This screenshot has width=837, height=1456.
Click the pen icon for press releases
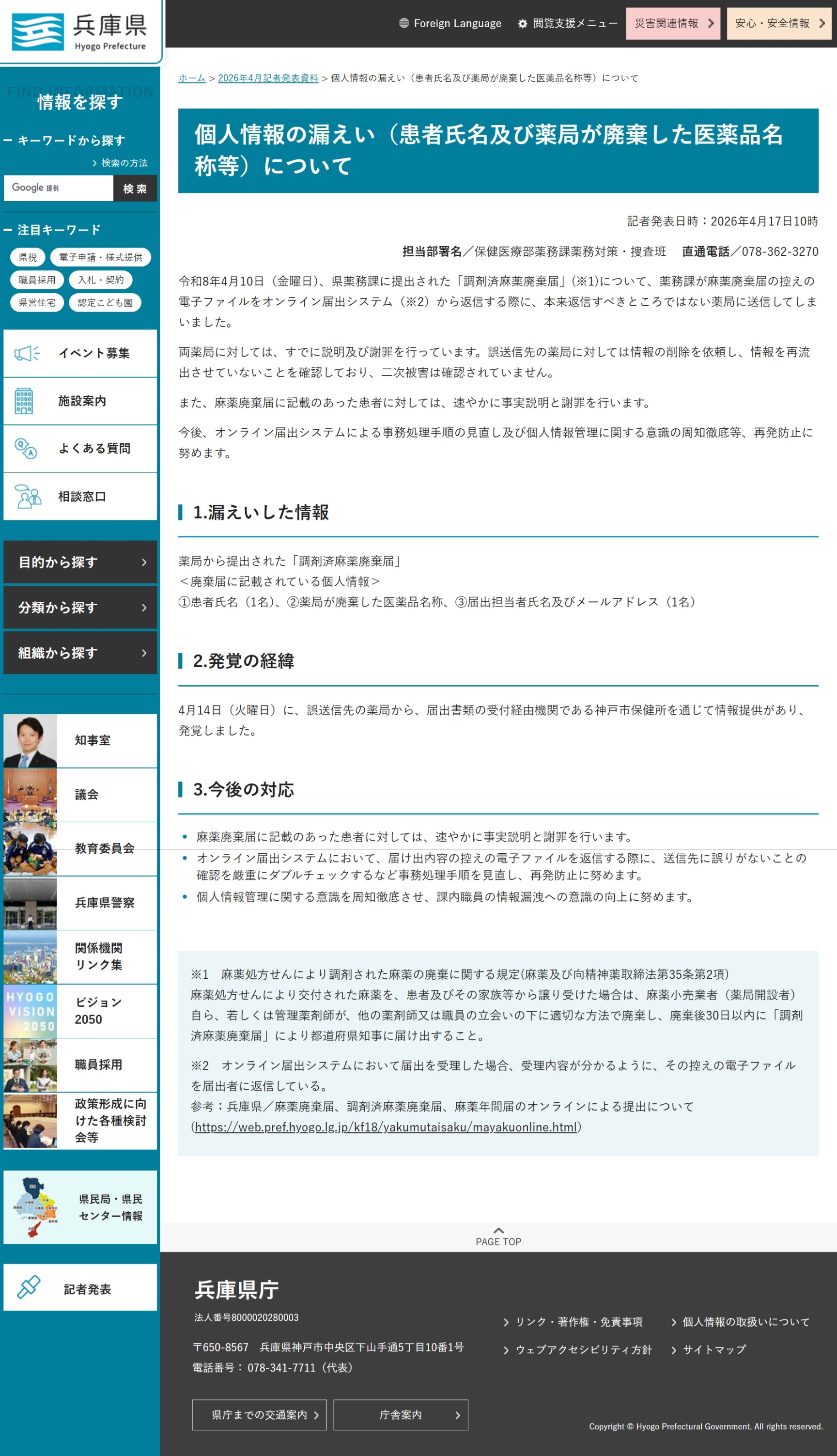click(28, 1287)
